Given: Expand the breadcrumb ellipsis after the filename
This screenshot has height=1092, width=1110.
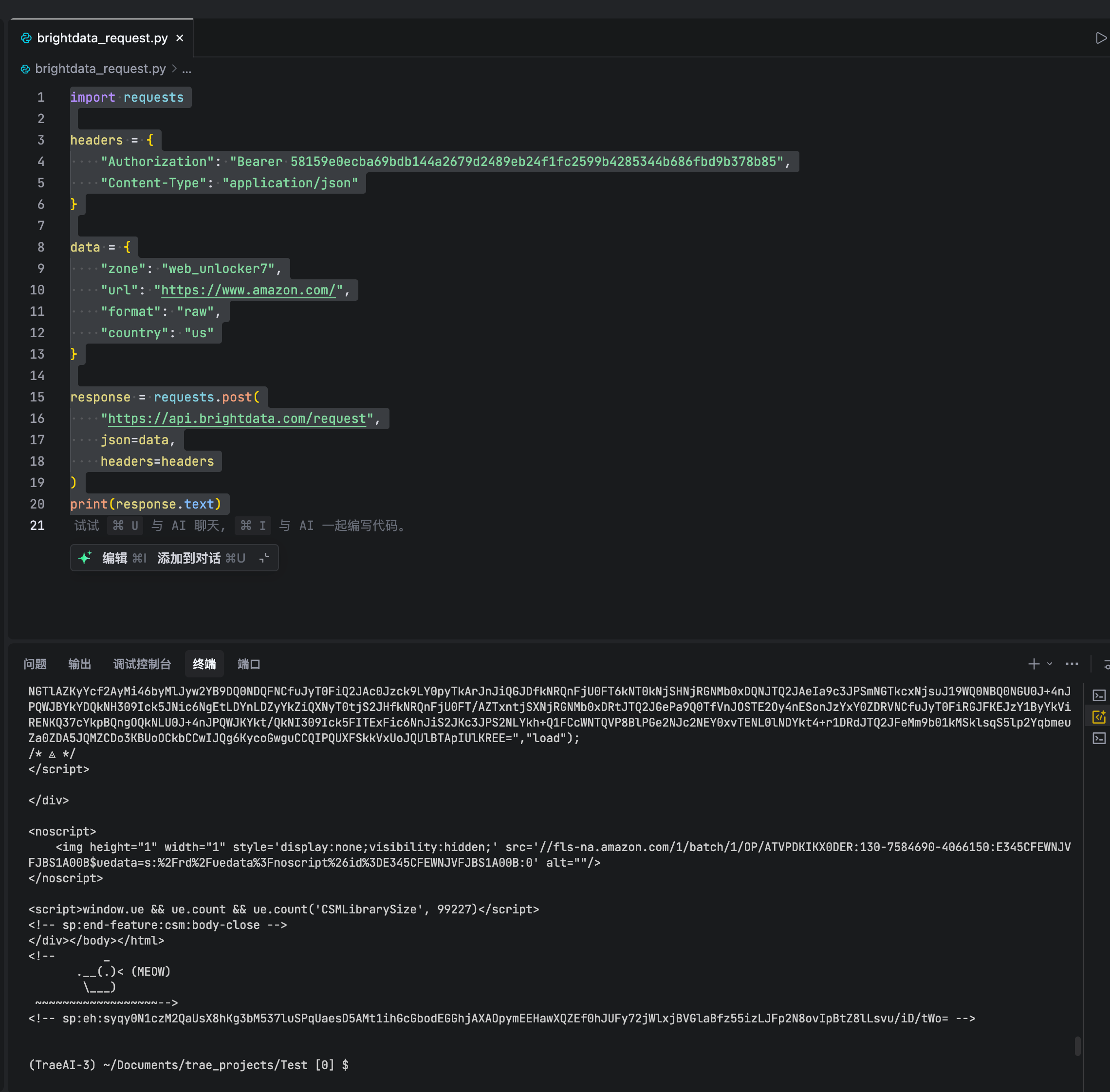Looking at the screenshot, I should click(x=186, y=69).
